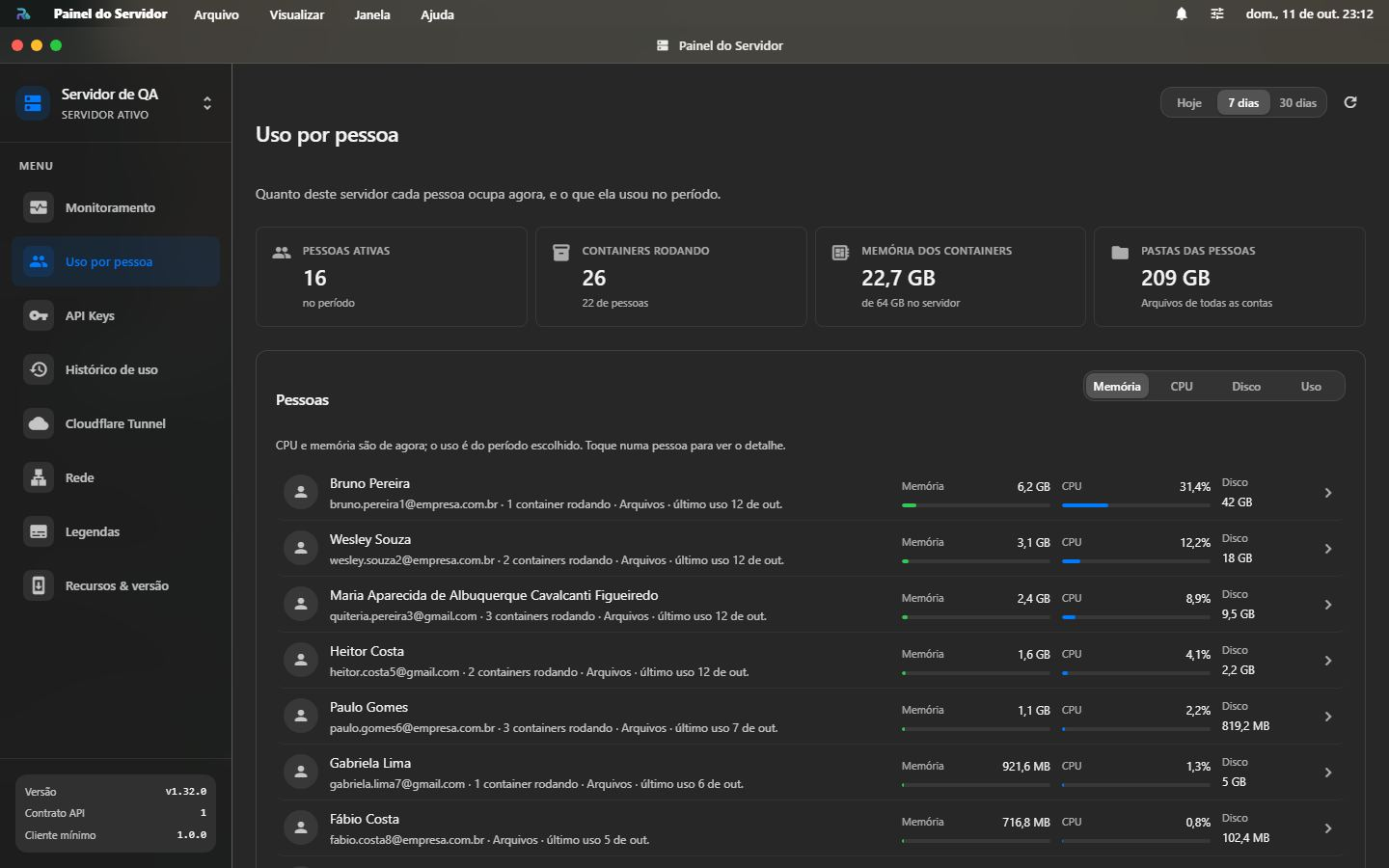Sort people by Memória
The image size is (1389, 868).
pos(1117,386)
